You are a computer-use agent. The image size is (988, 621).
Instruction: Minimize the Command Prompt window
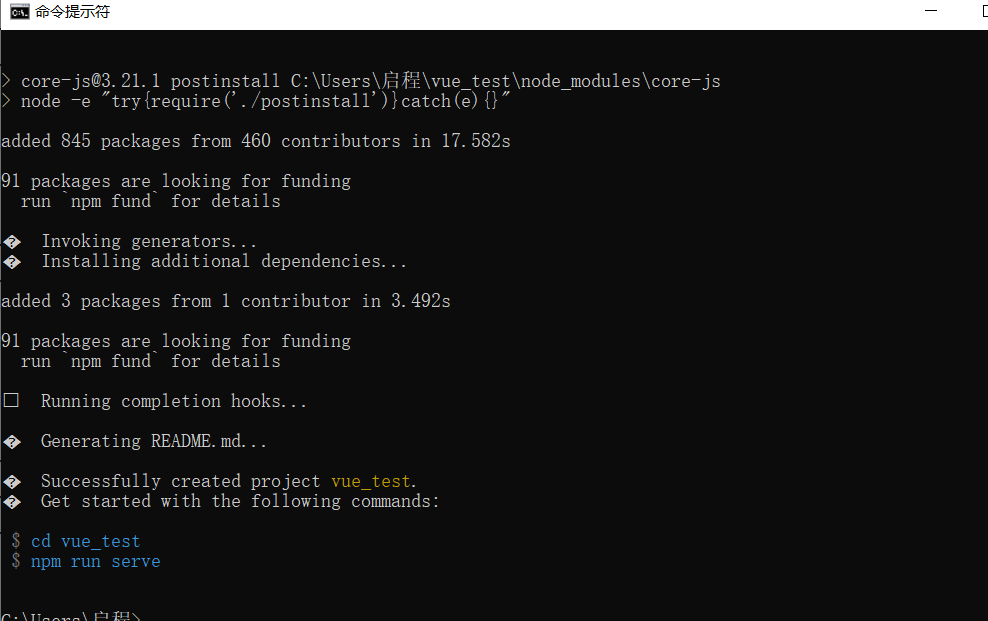tap(932, 12)
